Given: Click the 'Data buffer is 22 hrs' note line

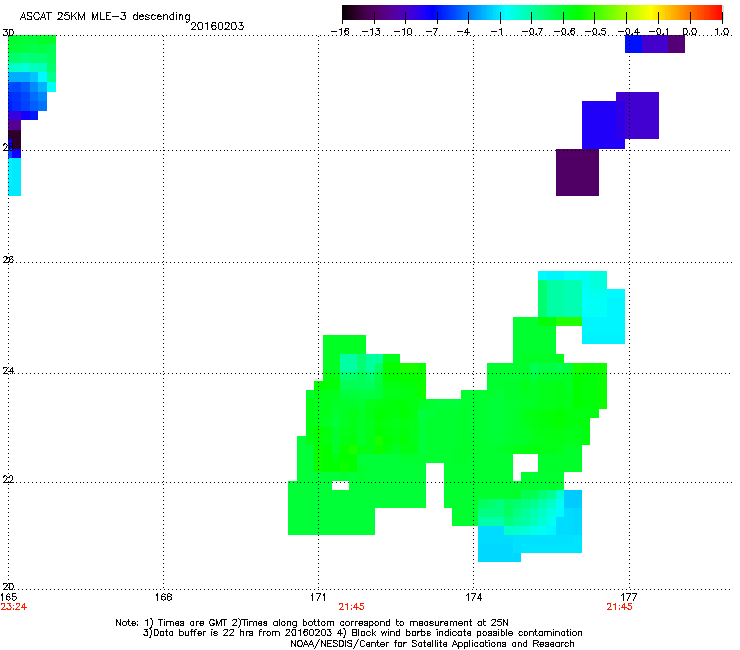Looking at the screenshot, I should click(362, 633).
